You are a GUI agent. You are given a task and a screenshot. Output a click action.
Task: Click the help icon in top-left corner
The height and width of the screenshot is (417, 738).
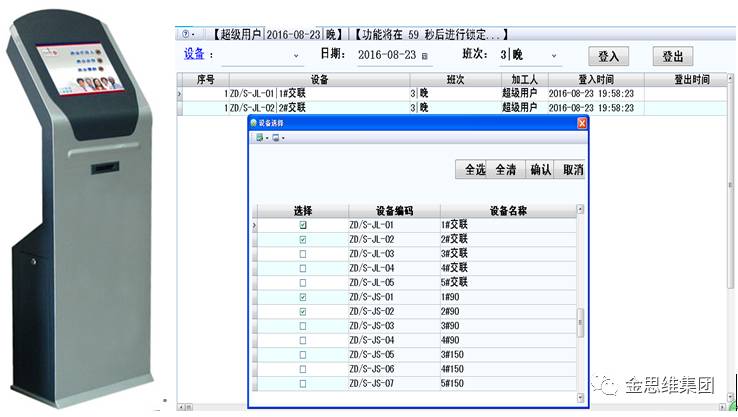(187, 34)
